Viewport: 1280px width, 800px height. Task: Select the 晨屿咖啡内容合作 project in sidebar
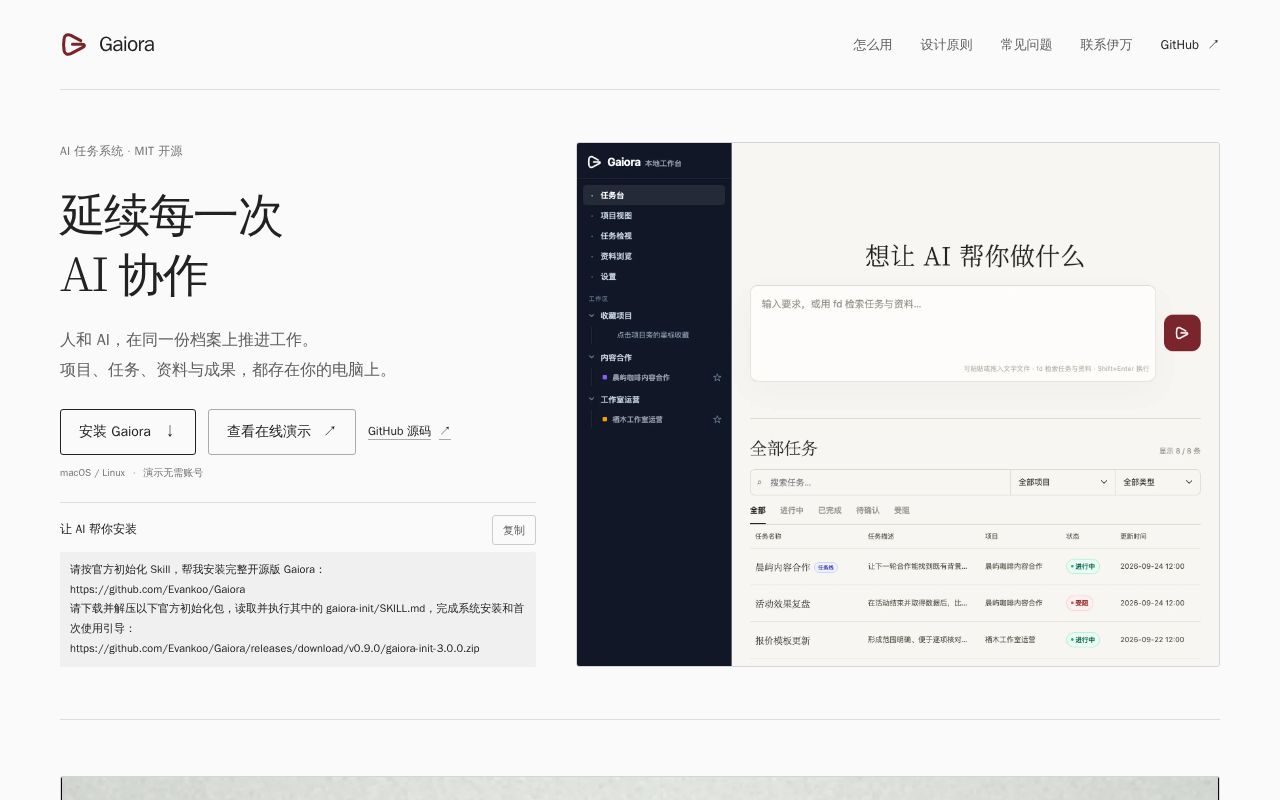tap(641, 378)
